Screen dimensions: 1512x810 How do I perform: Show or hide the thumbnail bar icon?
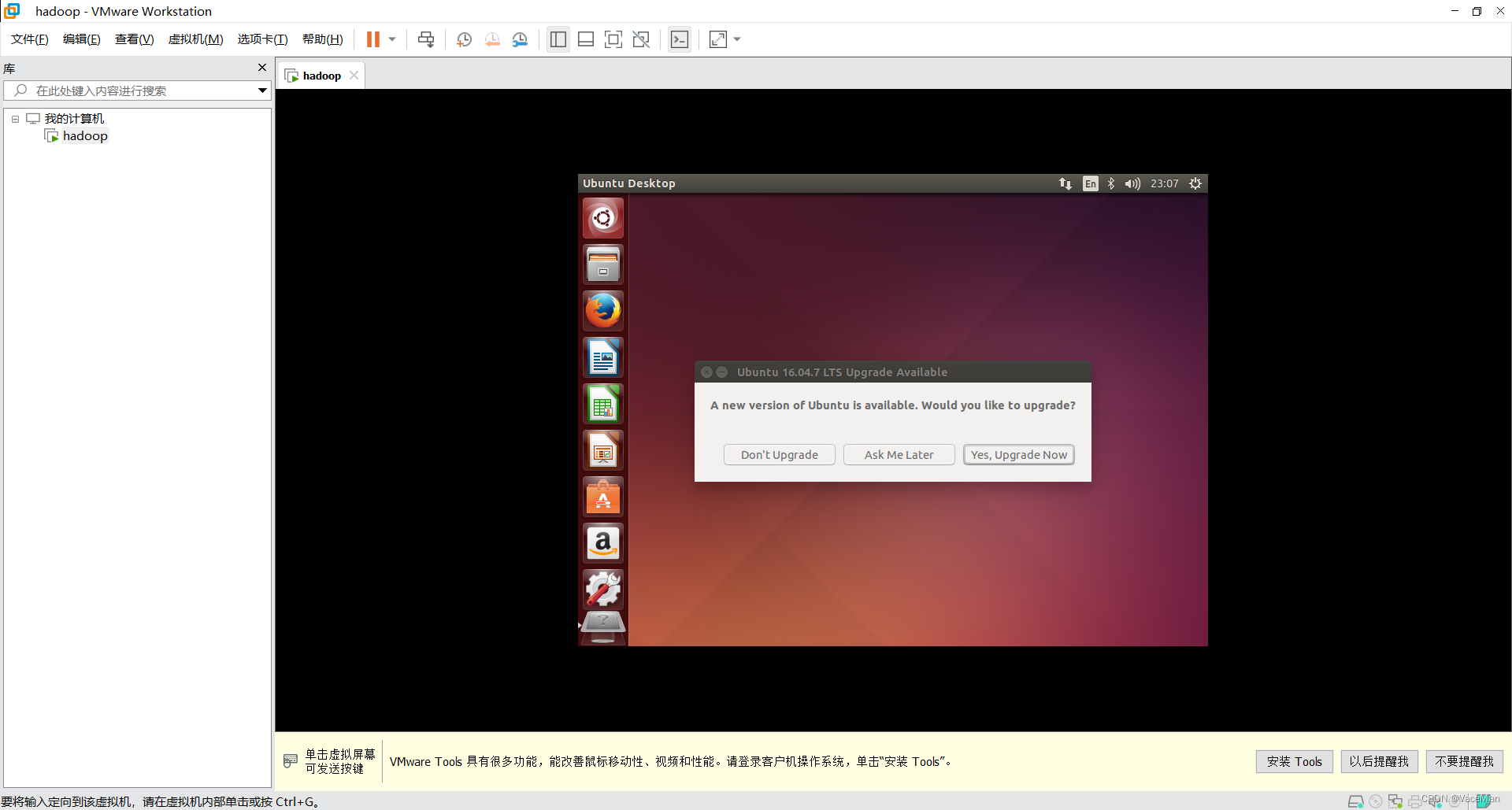[x=586, y=39]
